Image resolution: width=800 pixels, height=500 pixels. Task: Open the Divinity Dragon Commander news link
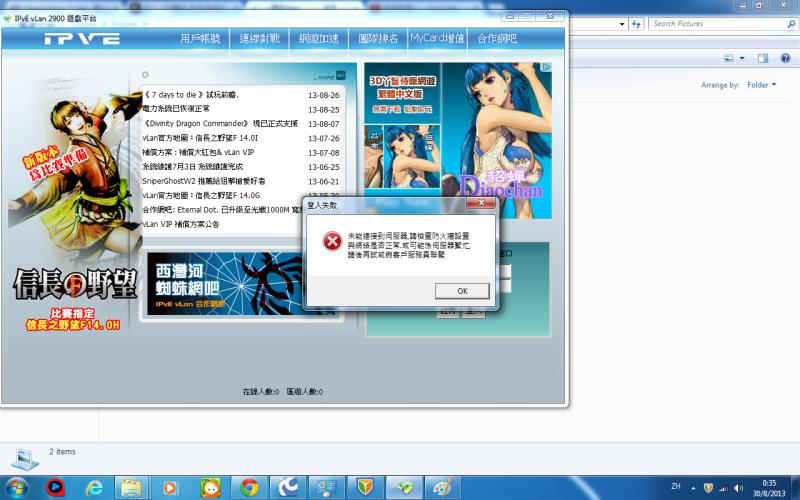pos(220,124)
